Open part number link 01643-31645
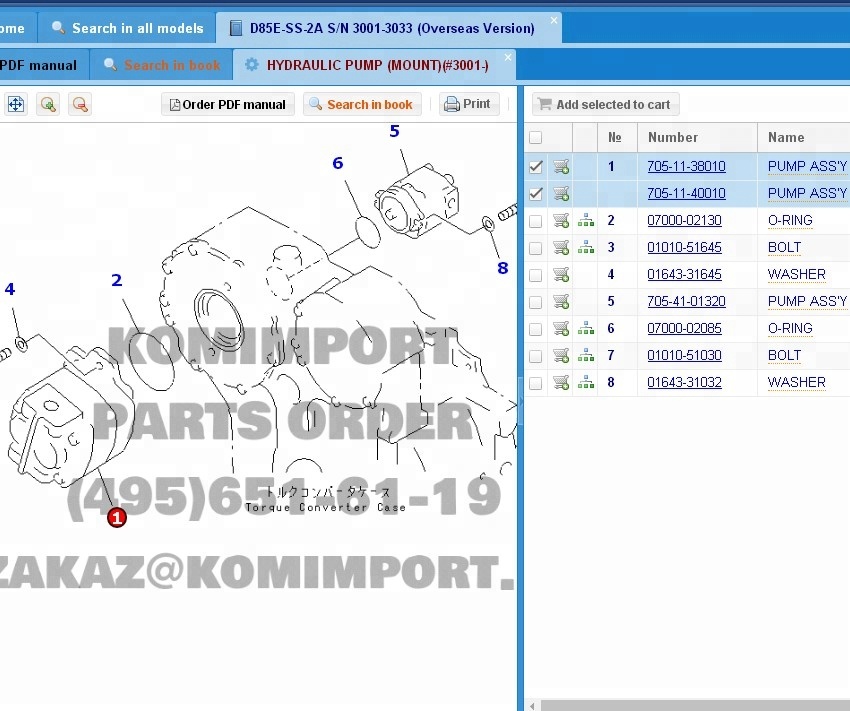 (684, 275)
